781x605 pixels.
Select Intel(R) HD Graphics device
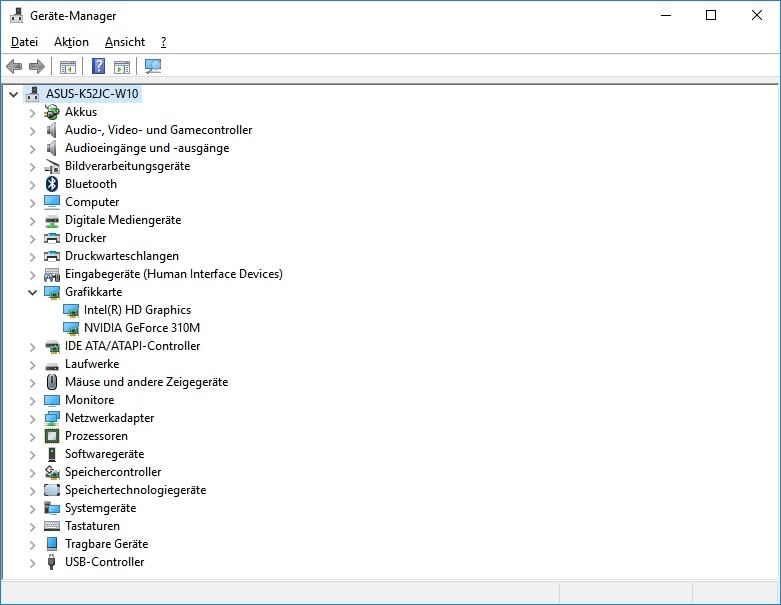coord(137,310)
